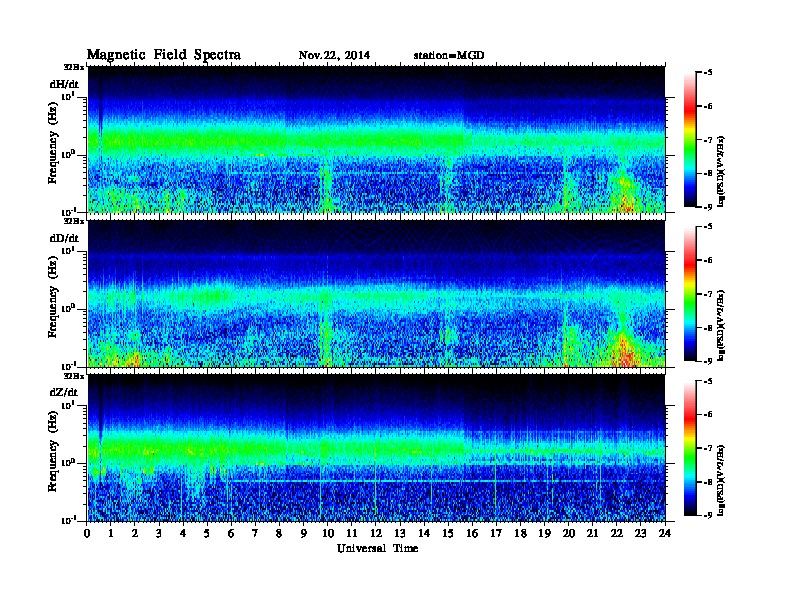Image resolution: width=792 pixels, height=612 pixels.
Task: Click hour tick label 17 on time axis
Action: pos(496,533)
